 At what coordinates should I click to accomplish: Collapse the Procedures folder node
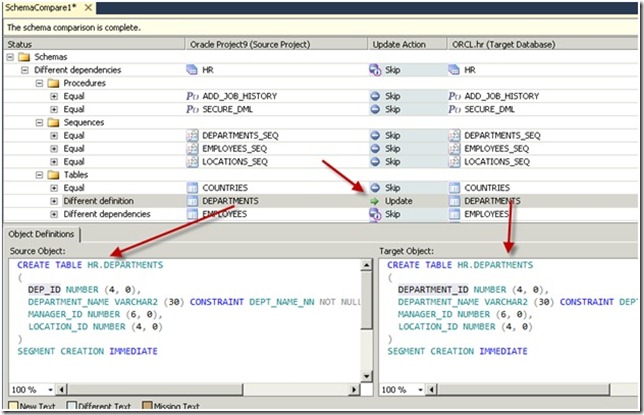pyautogui.click(x=40, y=83)
